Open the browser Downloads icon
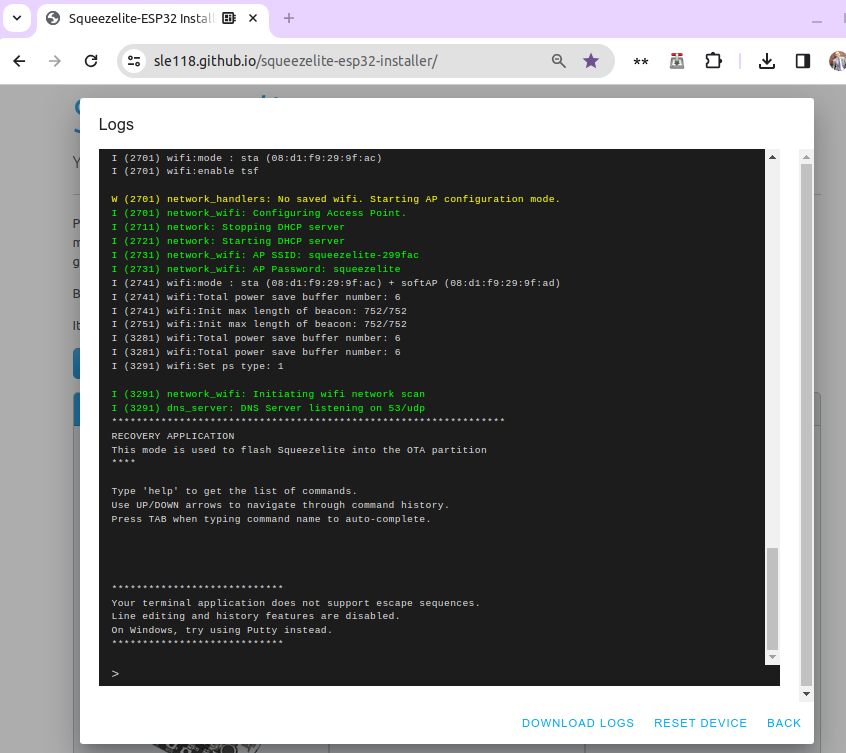Viewport: 846px width, 753px height. pyautogui.click(x=767, y=61)
